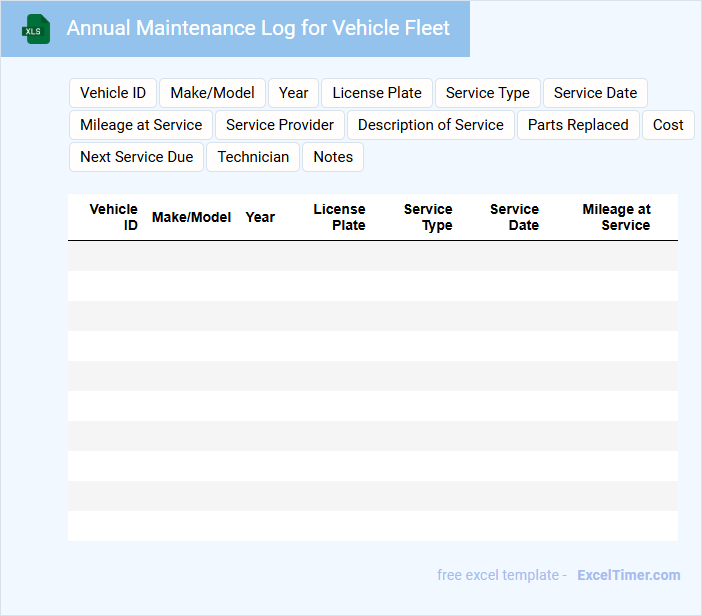This screenshot has height=616, width=702.
Task: Pick the Service Date tag
Action: coord(595,93)
